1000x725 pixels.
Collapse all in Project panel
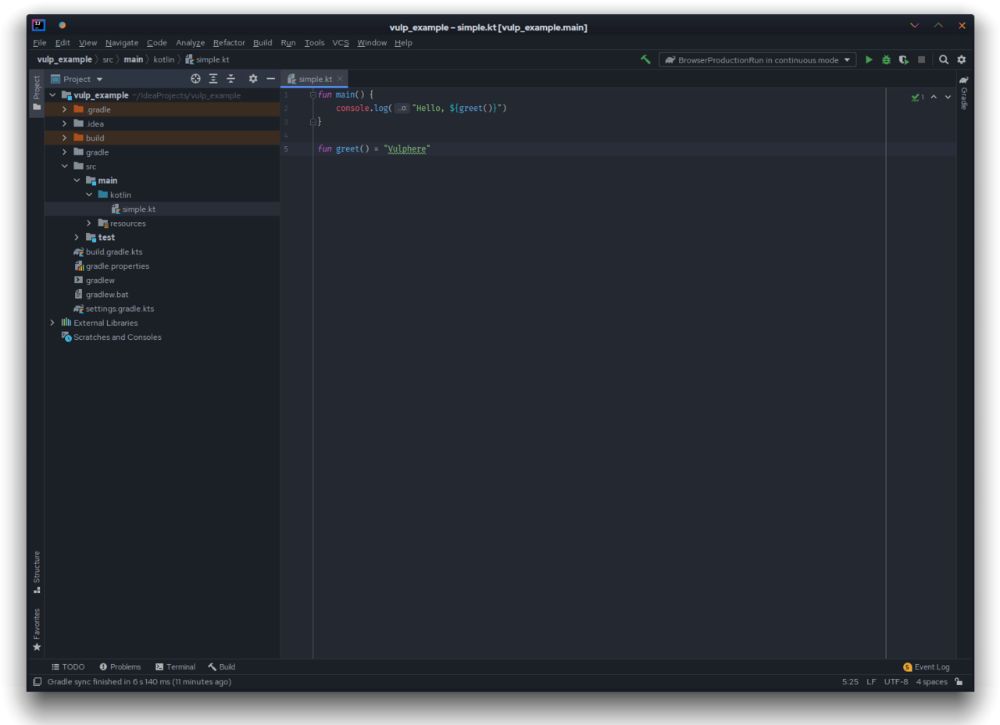point(231,78)
